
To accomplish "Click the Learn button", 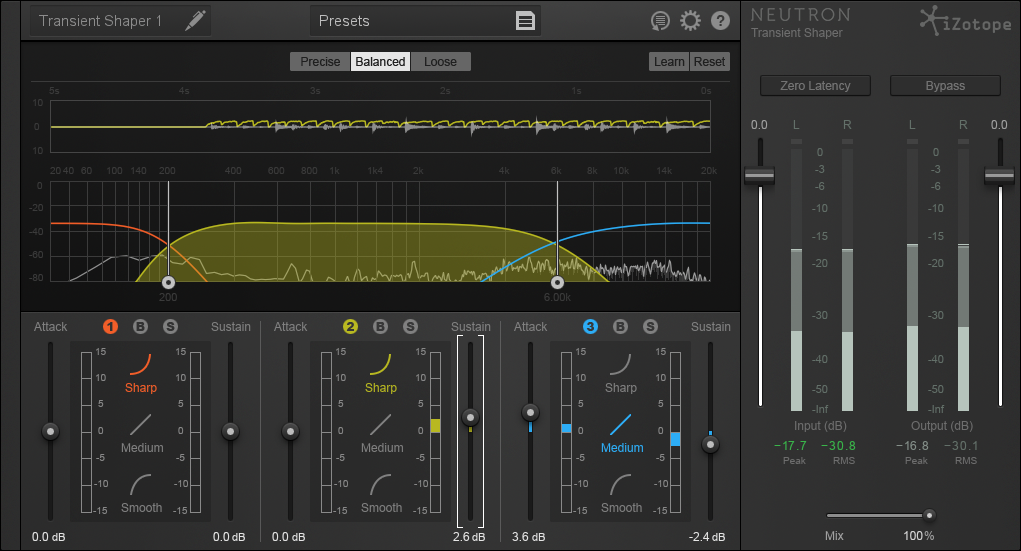I will (669, 61).
